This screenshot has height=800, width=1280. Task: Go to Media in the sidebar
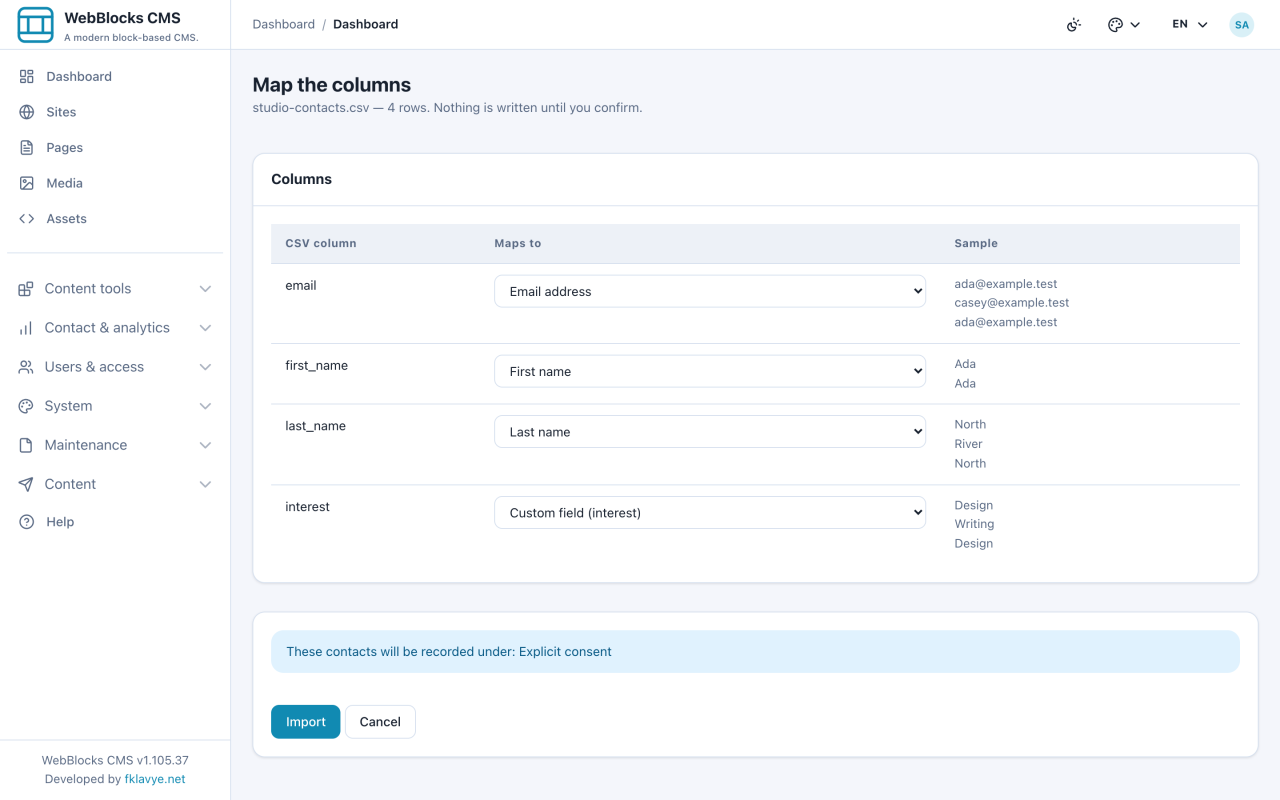[x=115, y=183]
